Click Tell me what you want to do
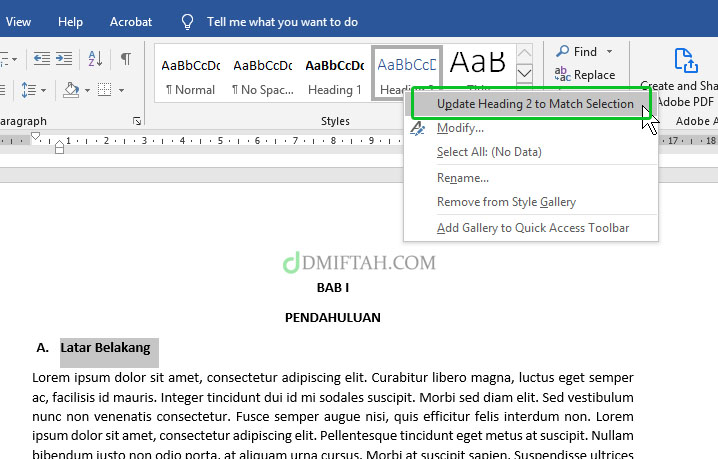The image size is (718, 459). (282, 22)
